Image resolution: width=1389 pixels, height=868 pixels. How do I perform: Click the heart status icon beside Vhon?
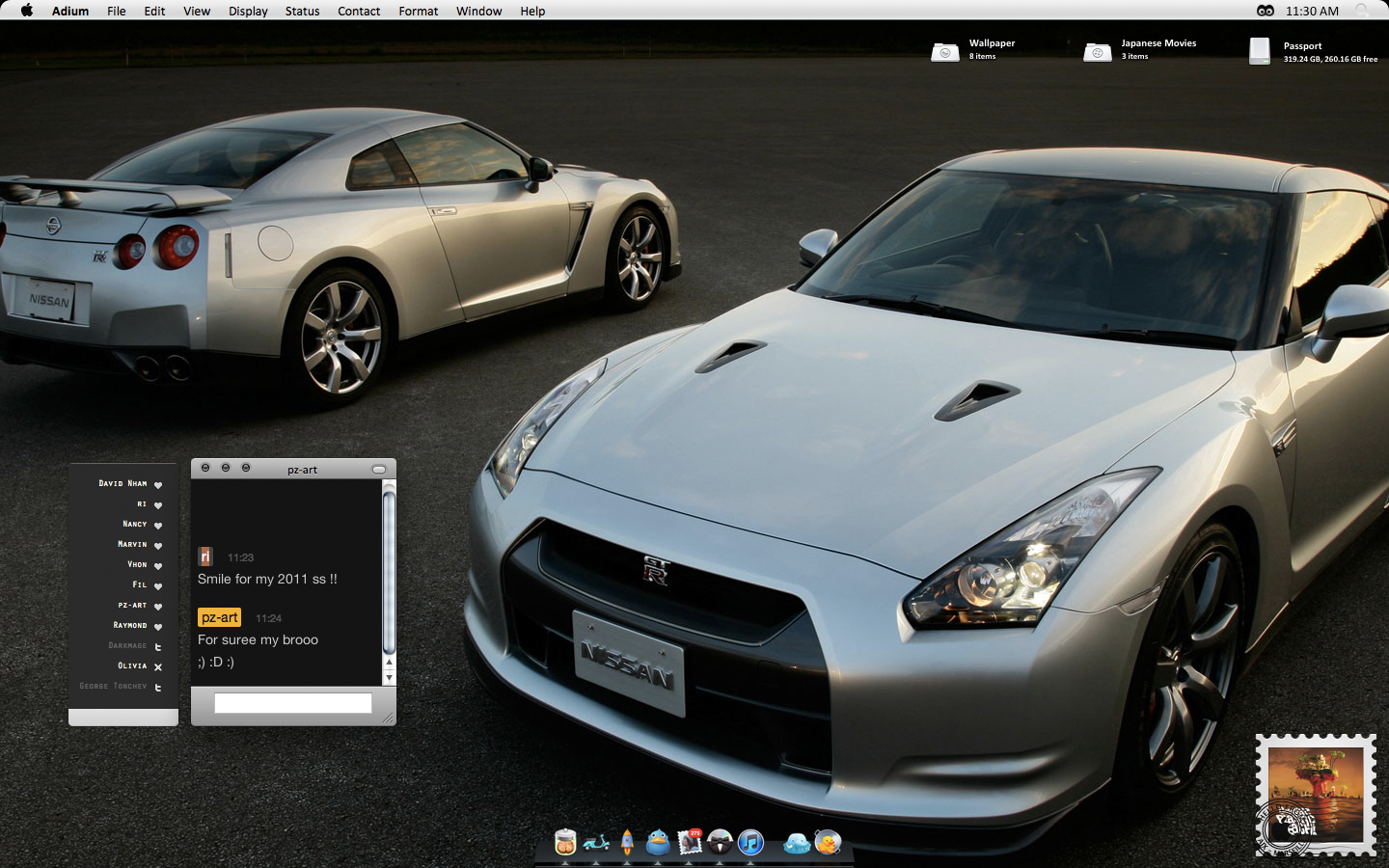(158, 566)
